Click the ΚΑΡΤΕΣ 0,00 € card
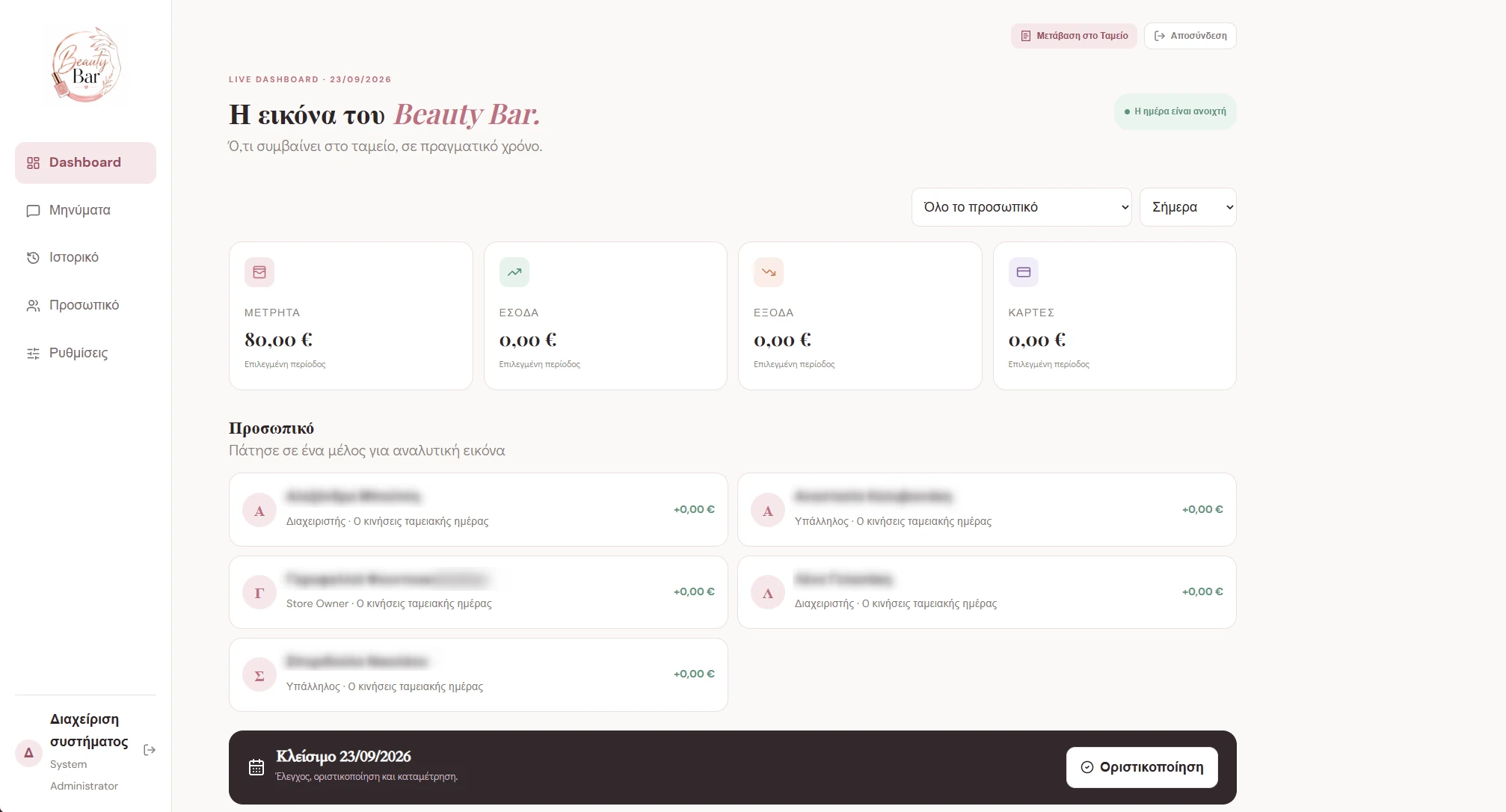The image size is (1506, 812). tap(1115, 316)
